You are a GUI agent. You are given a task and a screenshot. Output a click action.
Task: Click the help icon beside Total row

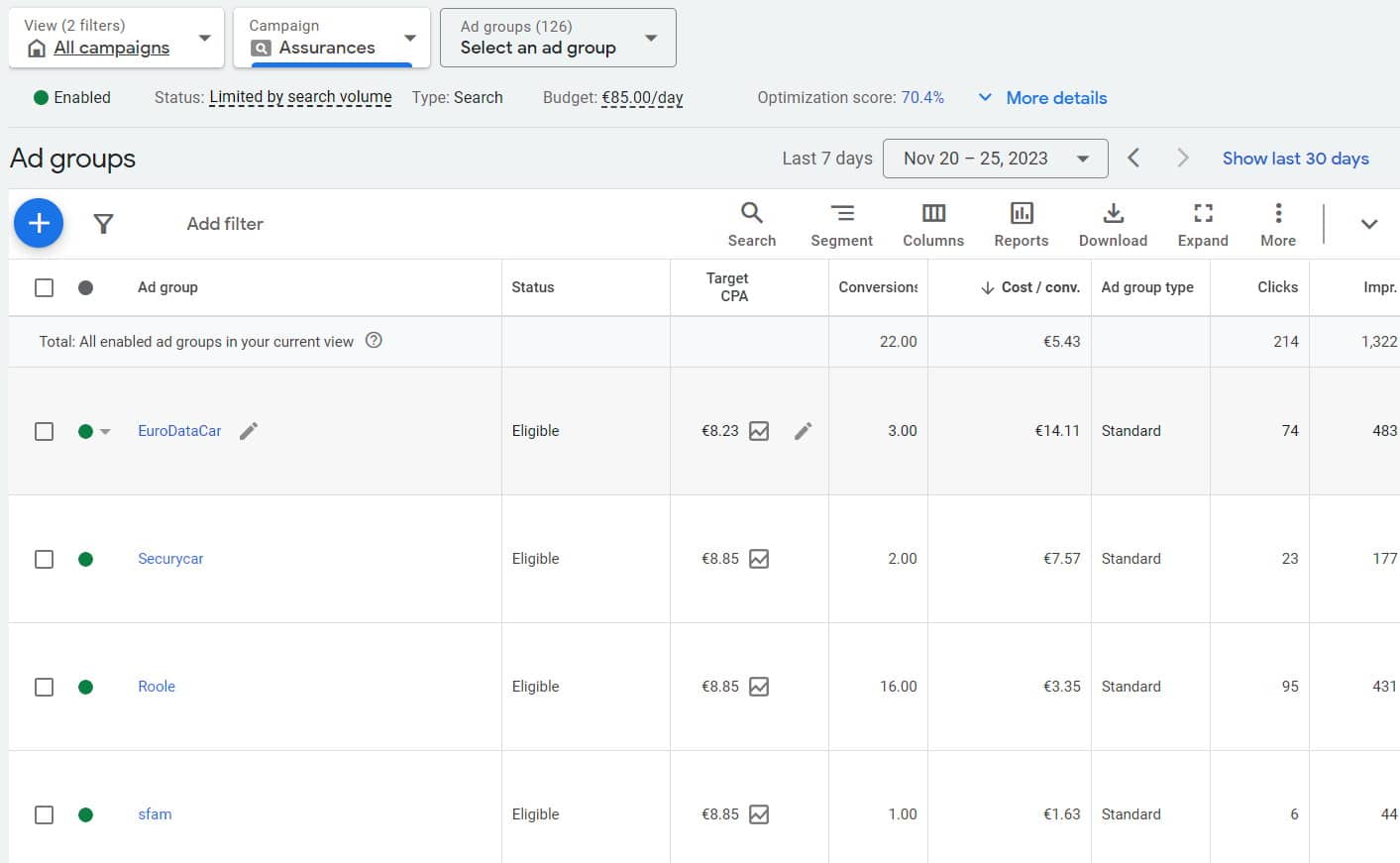pyautogui.click(x=374, y=340)
